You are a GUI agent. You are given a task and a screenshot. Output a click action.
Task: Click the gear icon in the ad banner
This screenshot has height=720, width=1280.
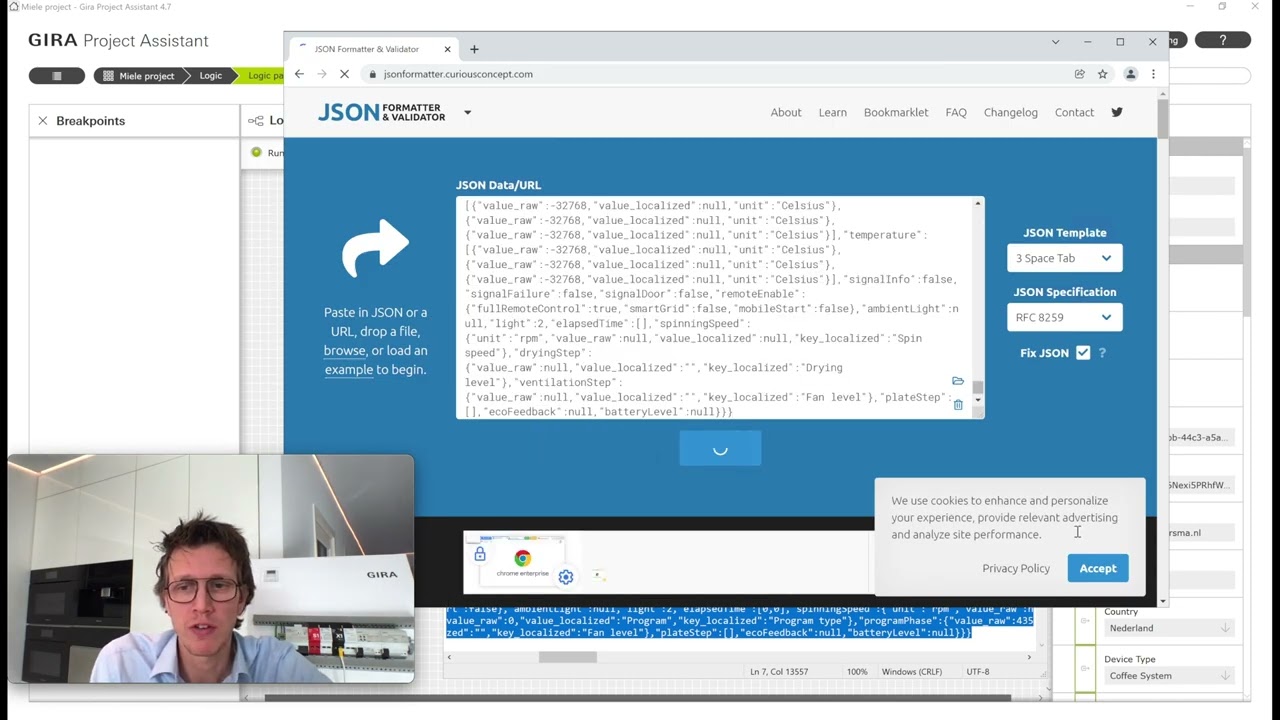pyautogui.click(x=566, y=577)
